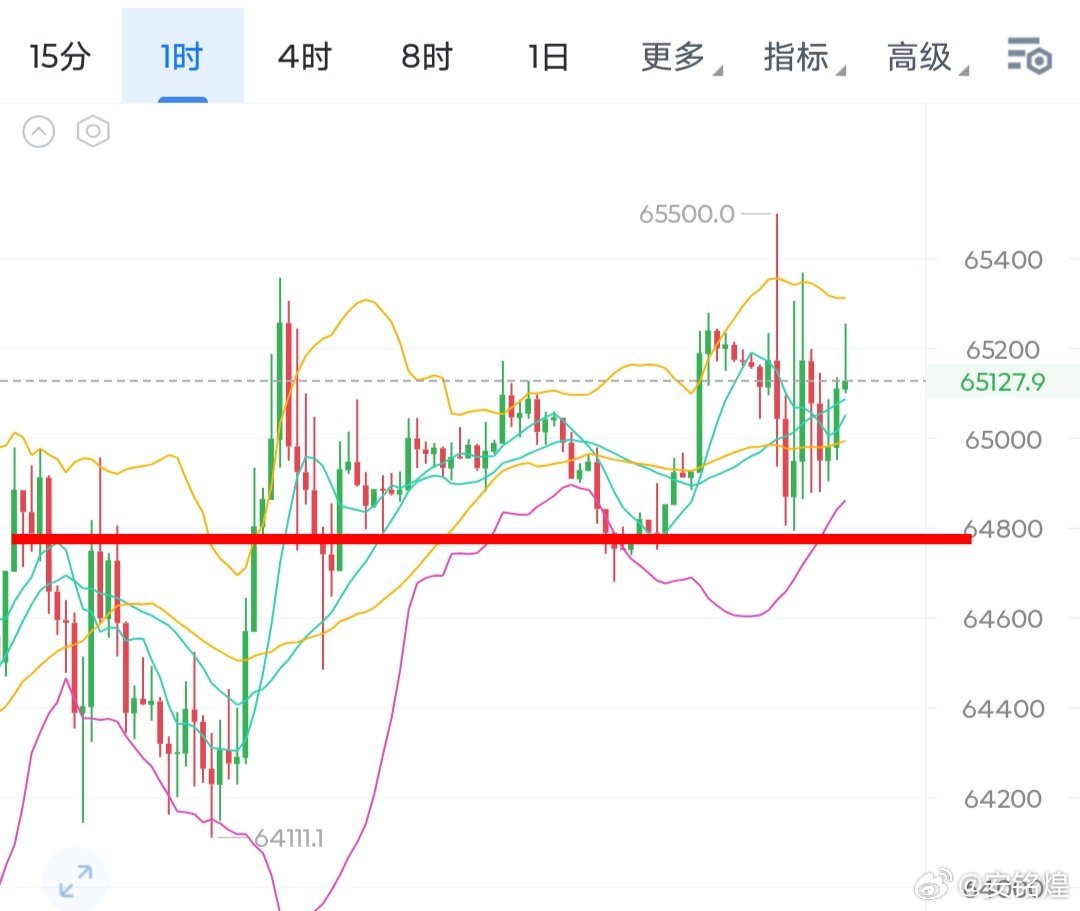Image resolution: width=1080 pixels, height=911 pixels.
Task: Click the 65000 price axis label
Action: click(1003, 439)
